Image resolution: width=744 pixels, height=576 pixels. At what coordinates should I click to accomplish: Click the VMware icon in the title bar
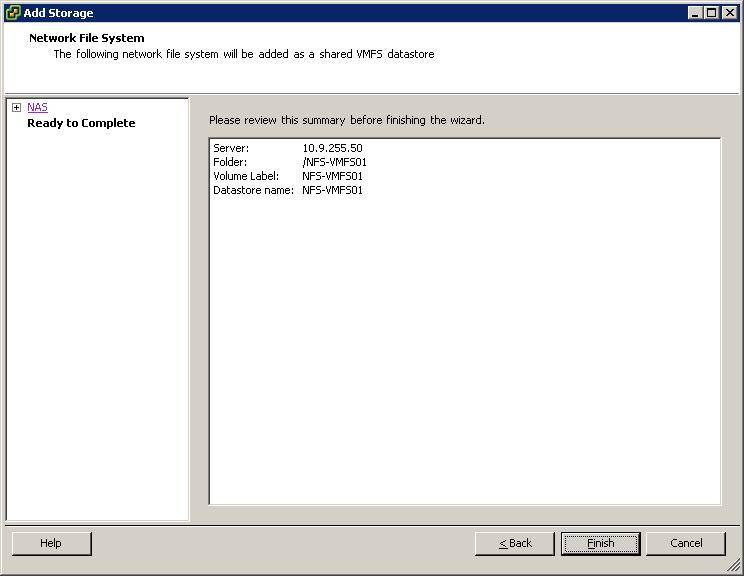pos(12,13)
